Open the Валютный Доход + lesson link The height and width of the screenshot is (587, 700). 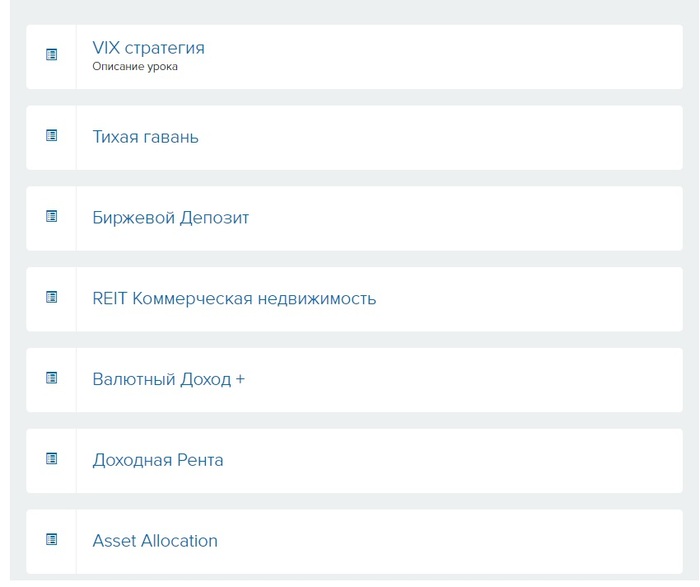point(169,379)
